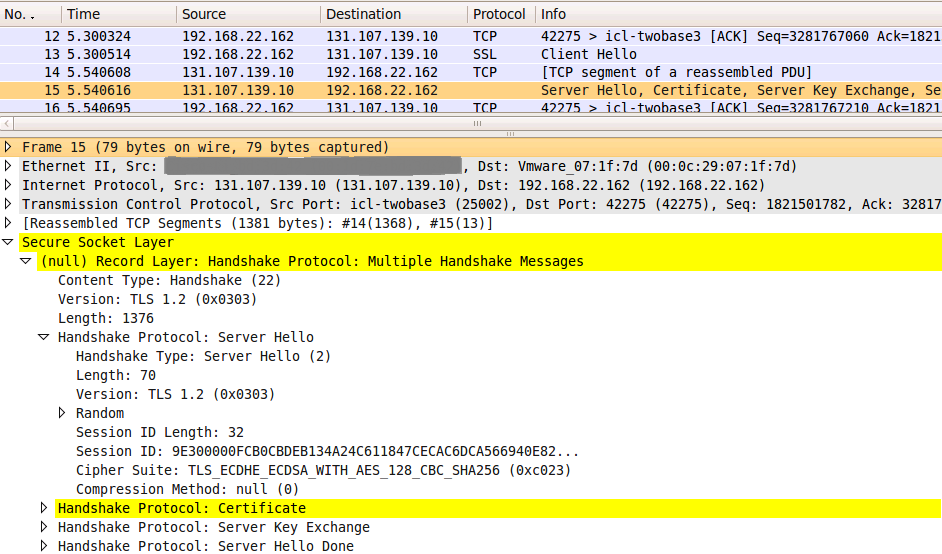
Task: Select the Session ID field line
Action: click(327, 451)
